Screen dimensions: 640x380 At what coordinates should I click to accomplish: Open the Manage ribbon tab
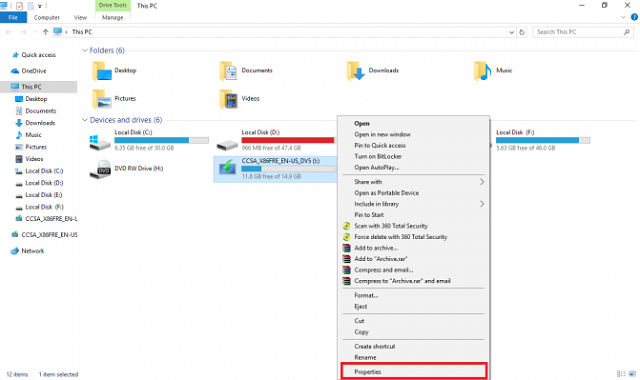click(112, 18)
